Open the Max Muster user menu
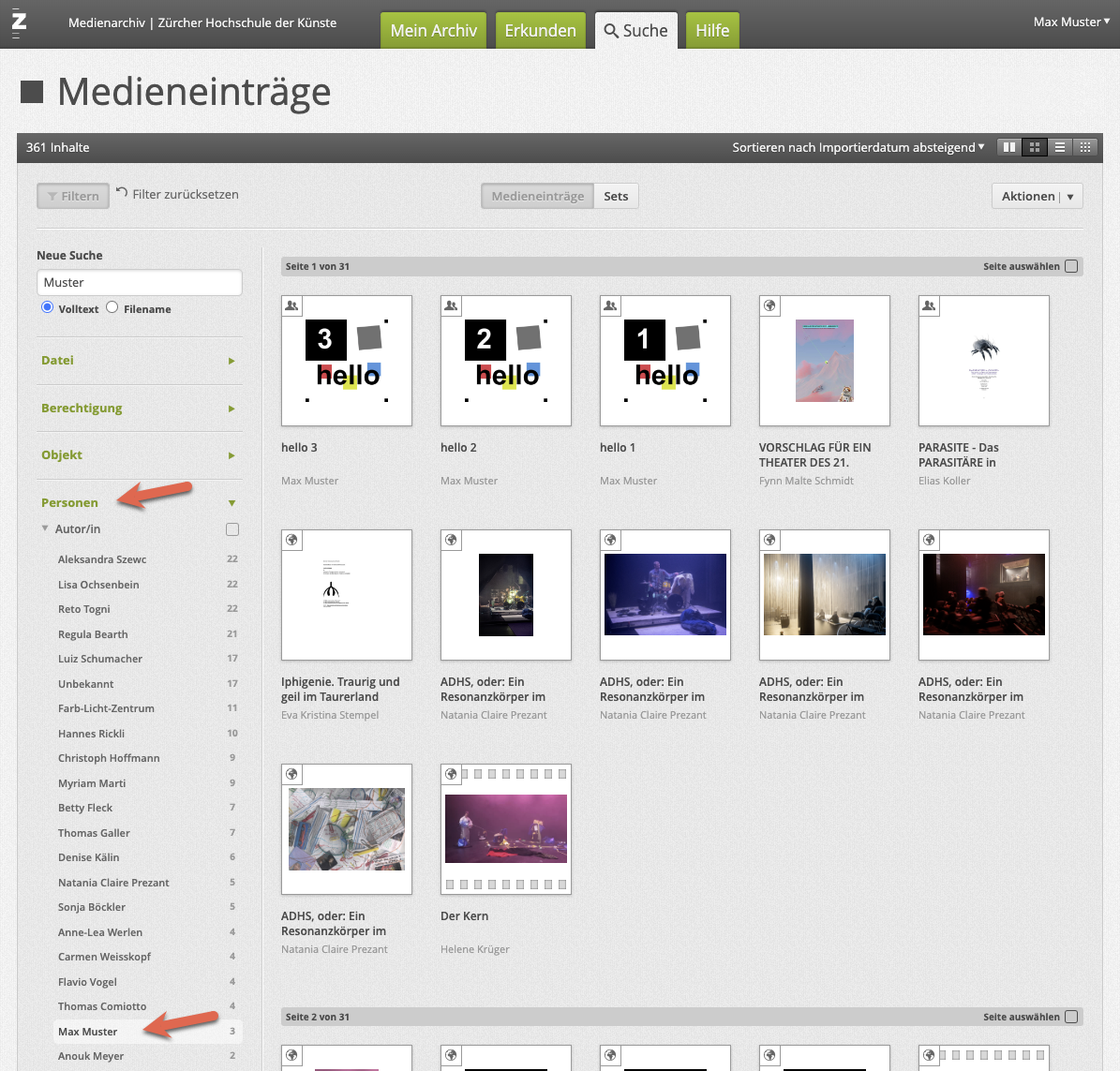1120x1071 pixels. pyautogui.click(x=1071, y=22)
